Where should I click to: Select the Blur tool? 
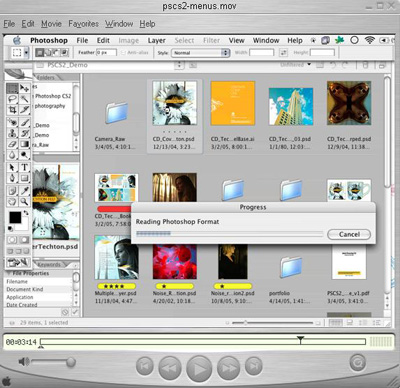[12, 155]
